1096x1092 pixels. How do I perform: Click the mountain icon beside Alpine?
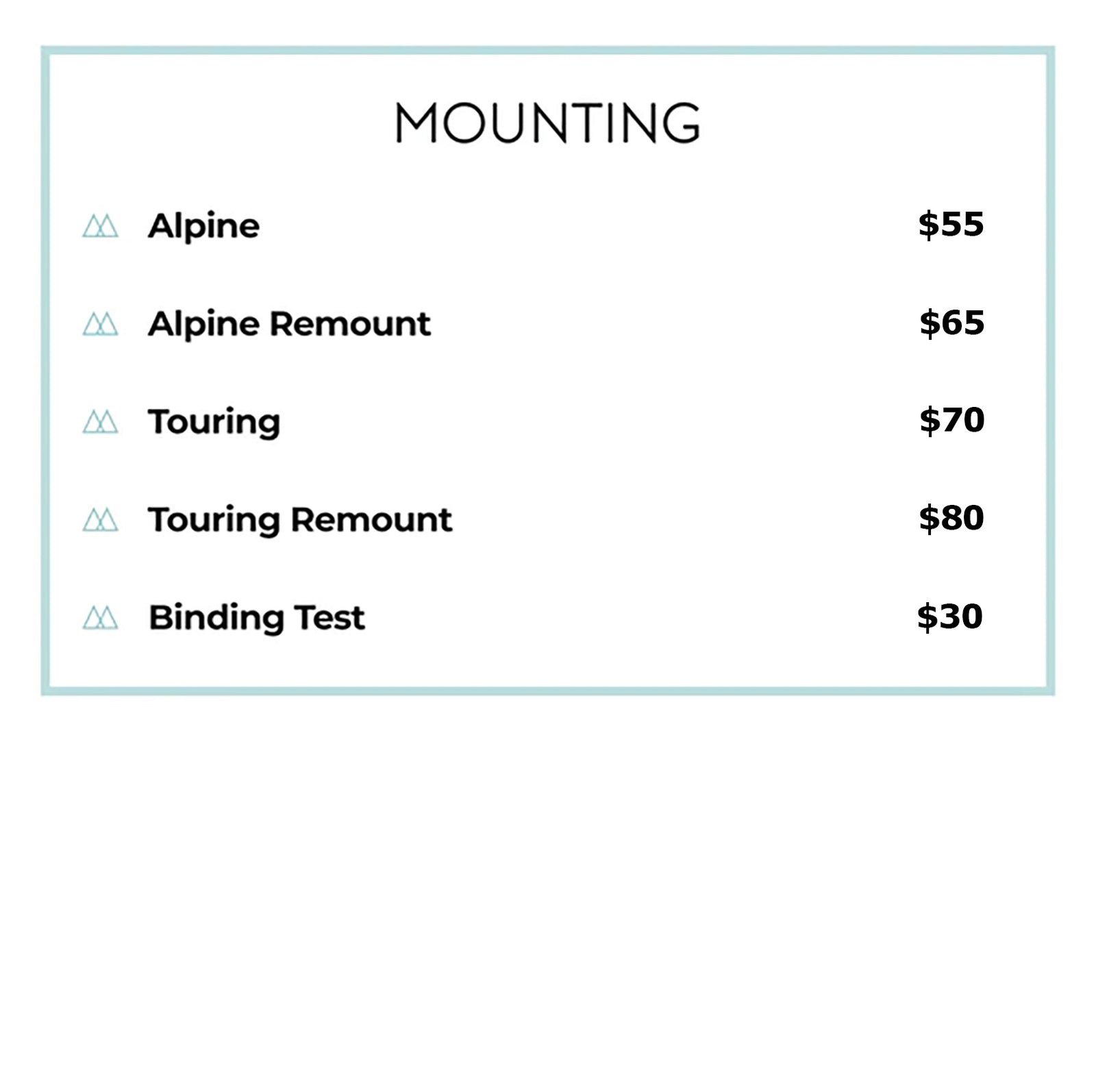[x=100, y=225]
